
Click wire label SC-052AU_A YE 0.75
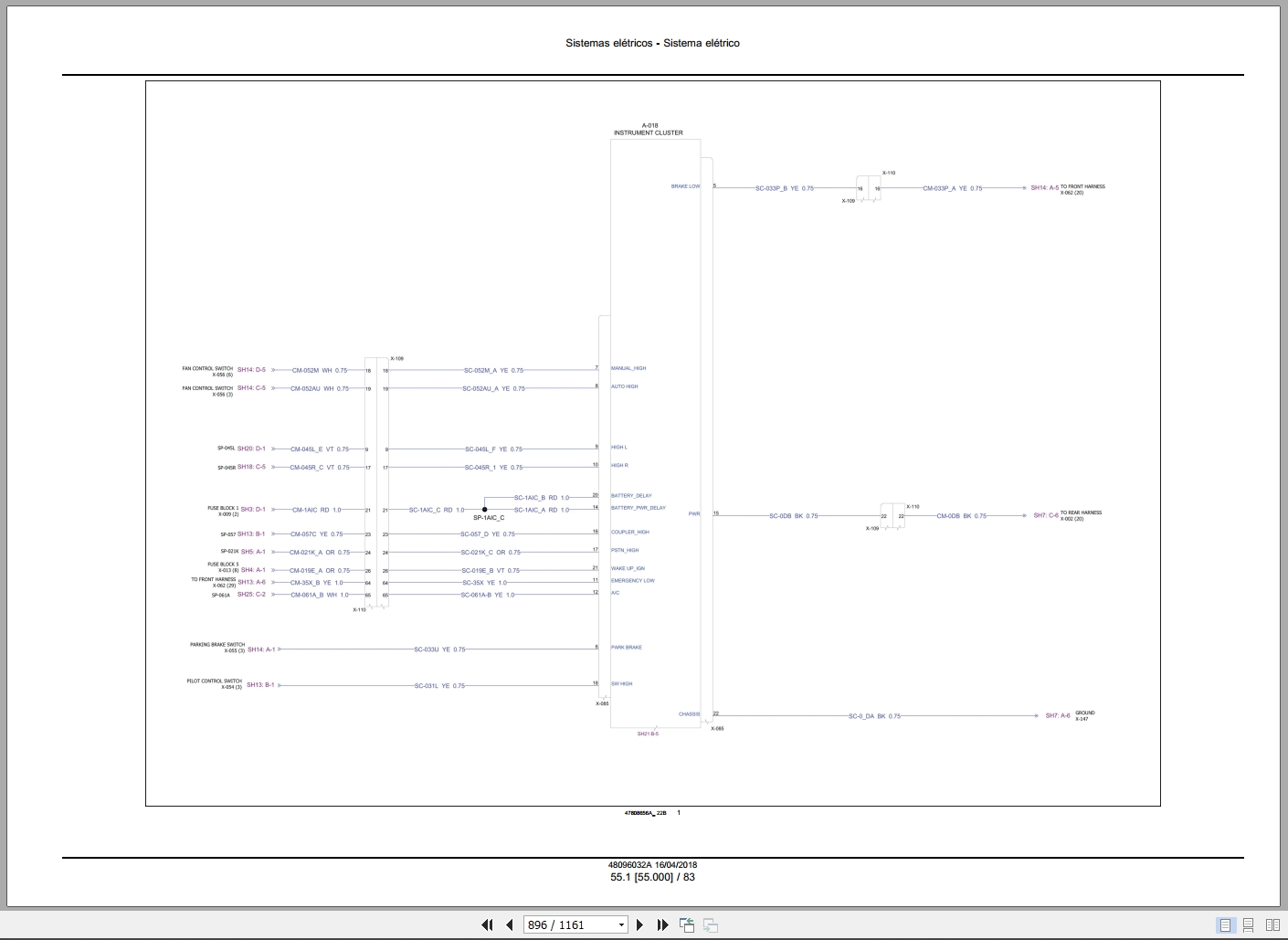point(493,388)
